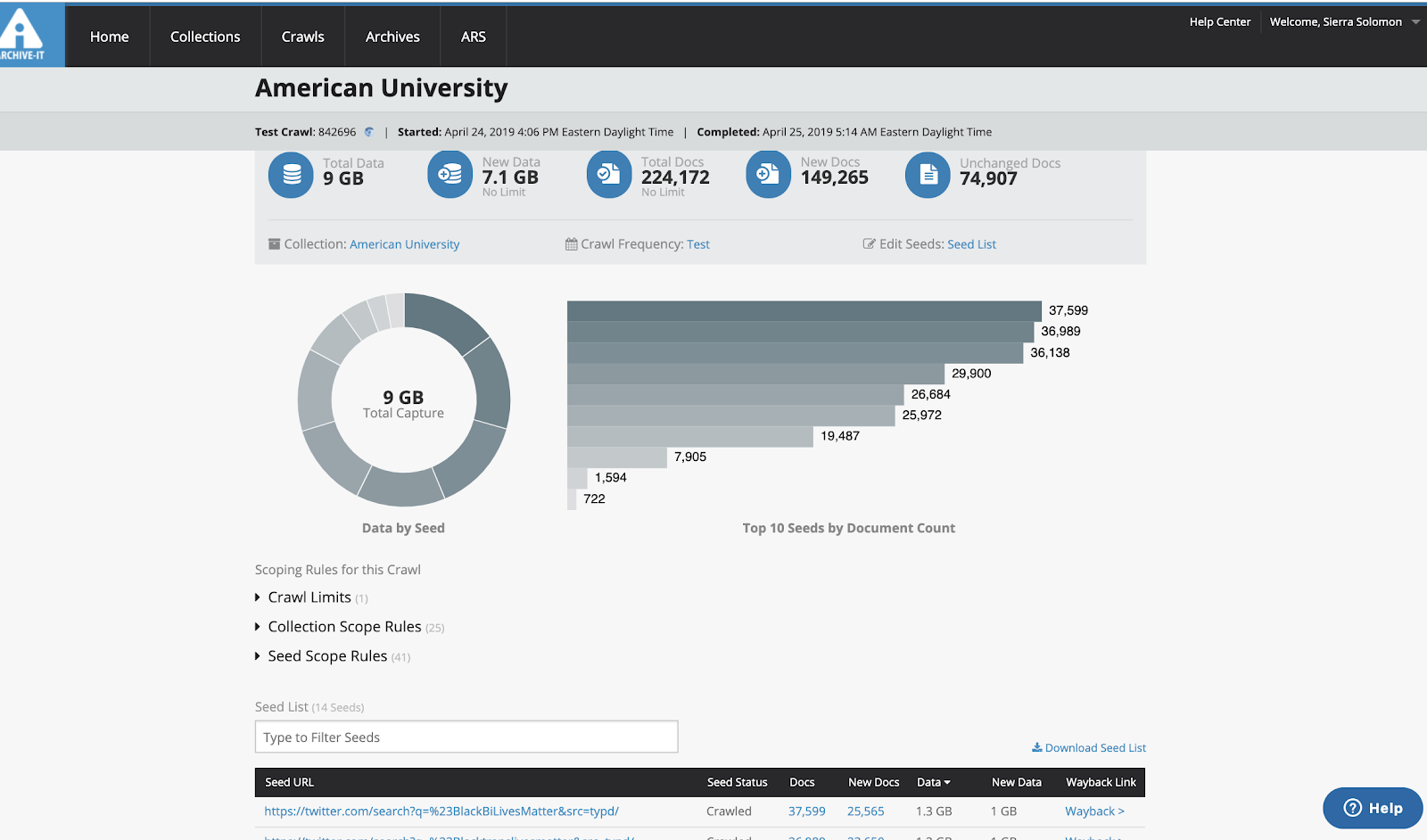Click the 224,172 Total Docs value
The image size is (1427, 840).
pos(675,177)
